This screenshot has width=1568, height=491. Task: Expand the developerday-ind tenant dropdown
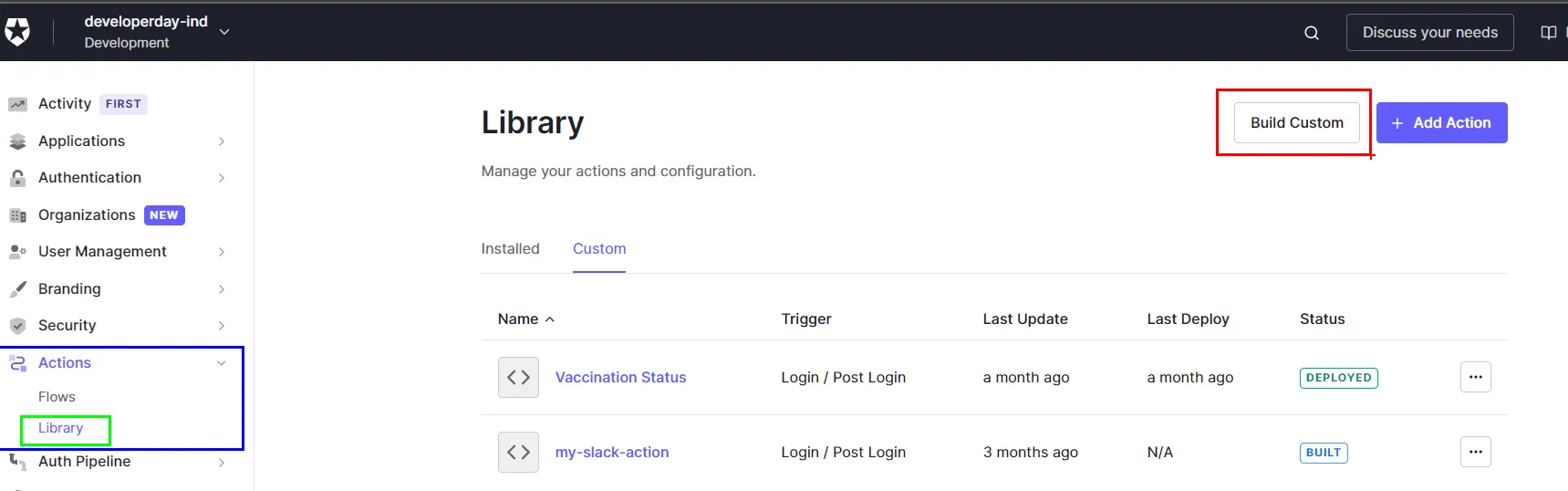pos(224,32)
